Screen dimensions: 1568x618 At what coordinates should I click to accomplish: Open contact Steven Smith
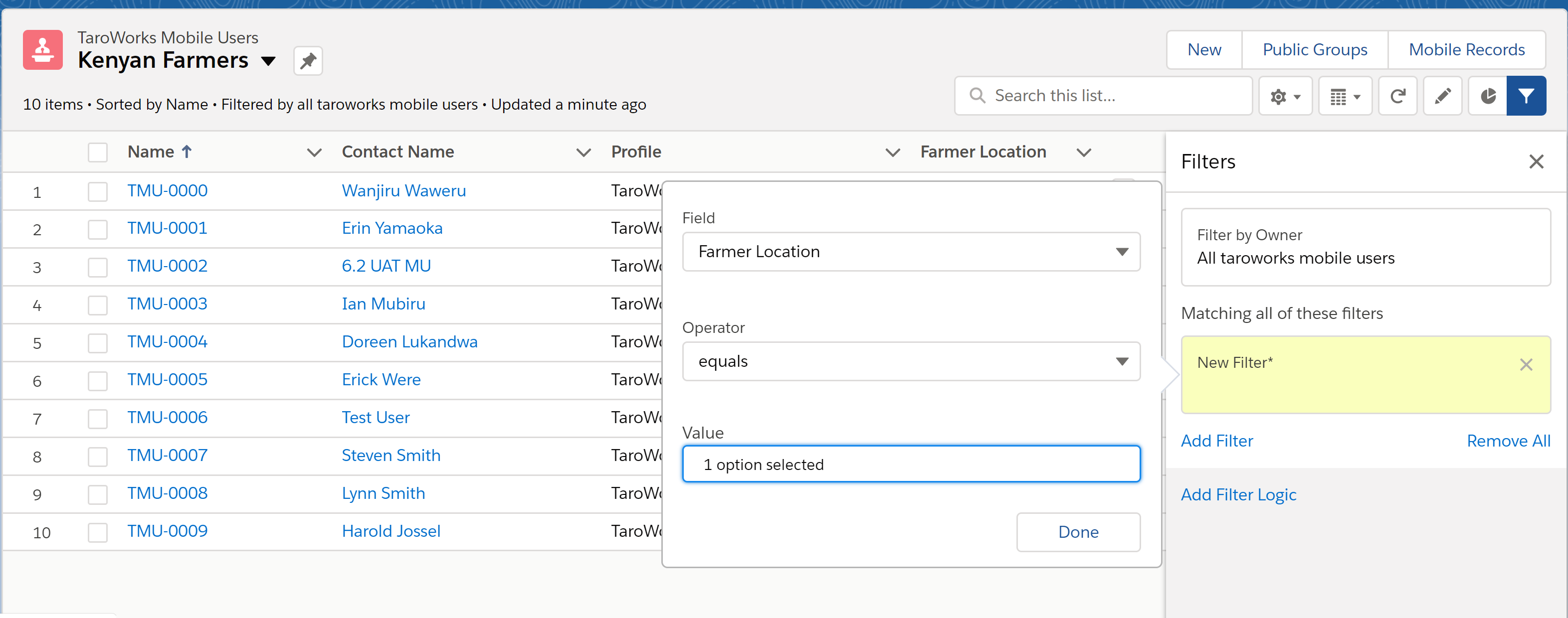[391, 455]
